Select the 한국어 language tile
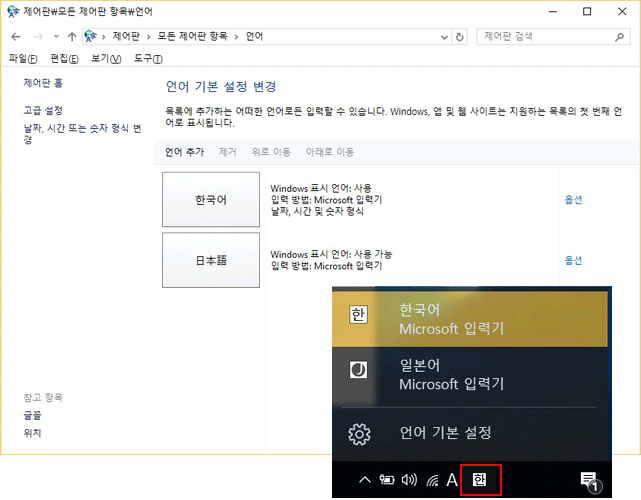 pyautogui.click(x=211, y=200)
